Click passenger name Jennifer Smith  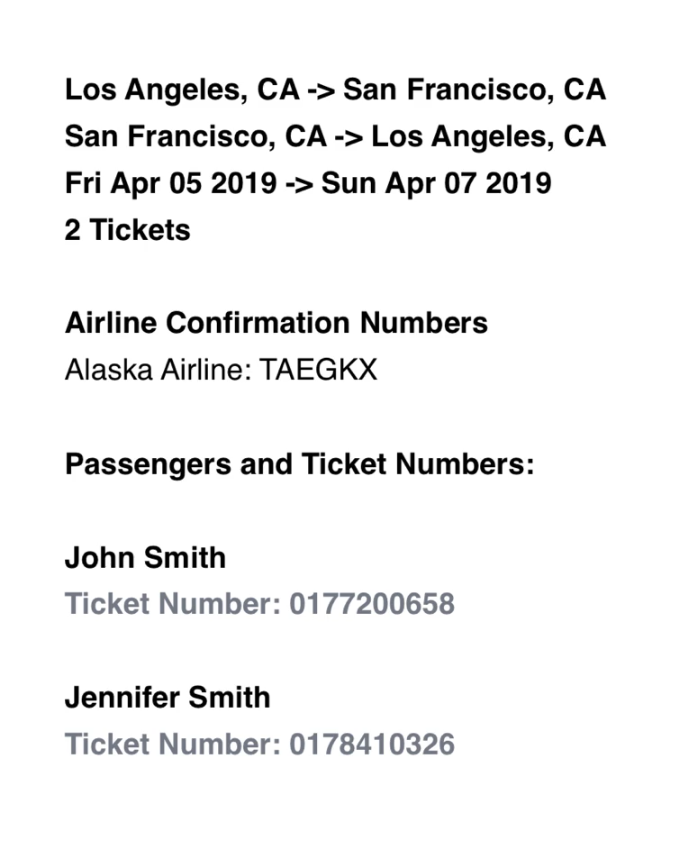167,698
